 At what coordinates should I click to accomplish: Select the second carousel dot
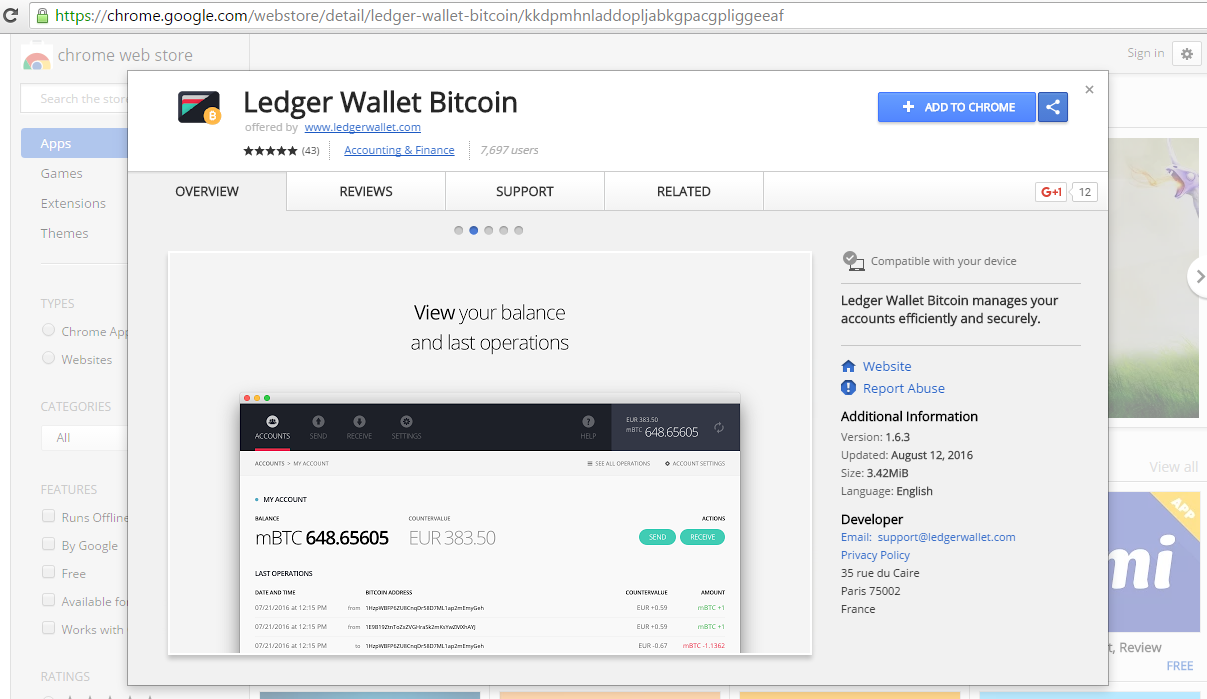pyautogui.click(x=473, y=230)
